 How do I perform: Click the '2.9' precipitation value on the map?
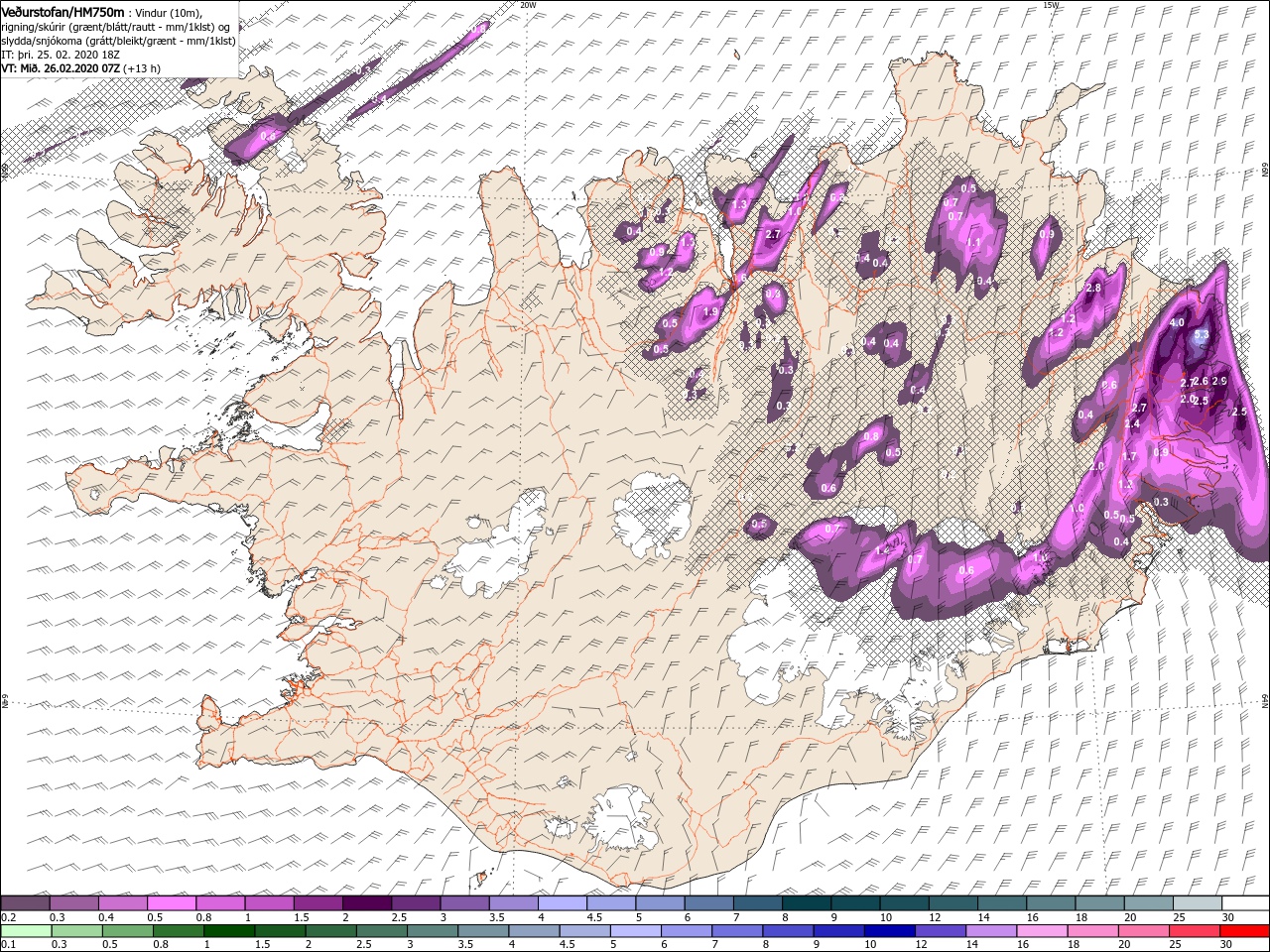click(1220, 382)
